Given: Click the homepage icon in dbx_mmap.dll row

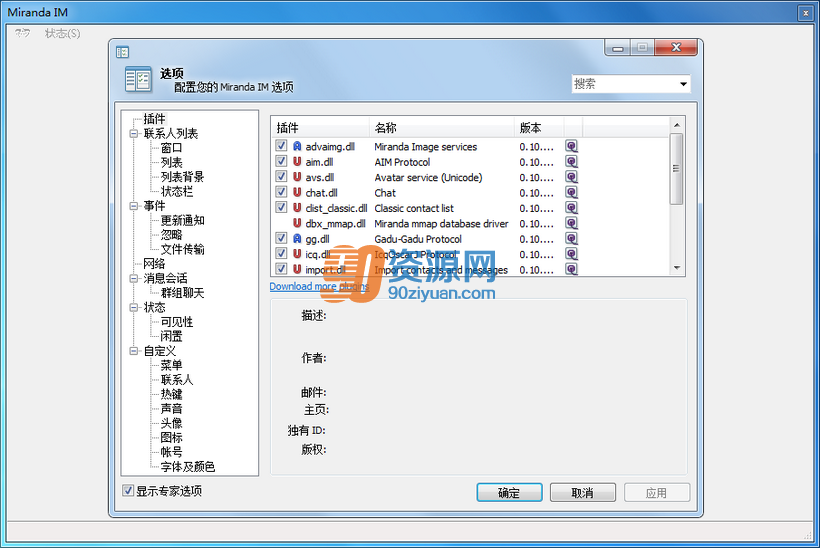Looking at the screenshot, I should click(x=572, y=223).
